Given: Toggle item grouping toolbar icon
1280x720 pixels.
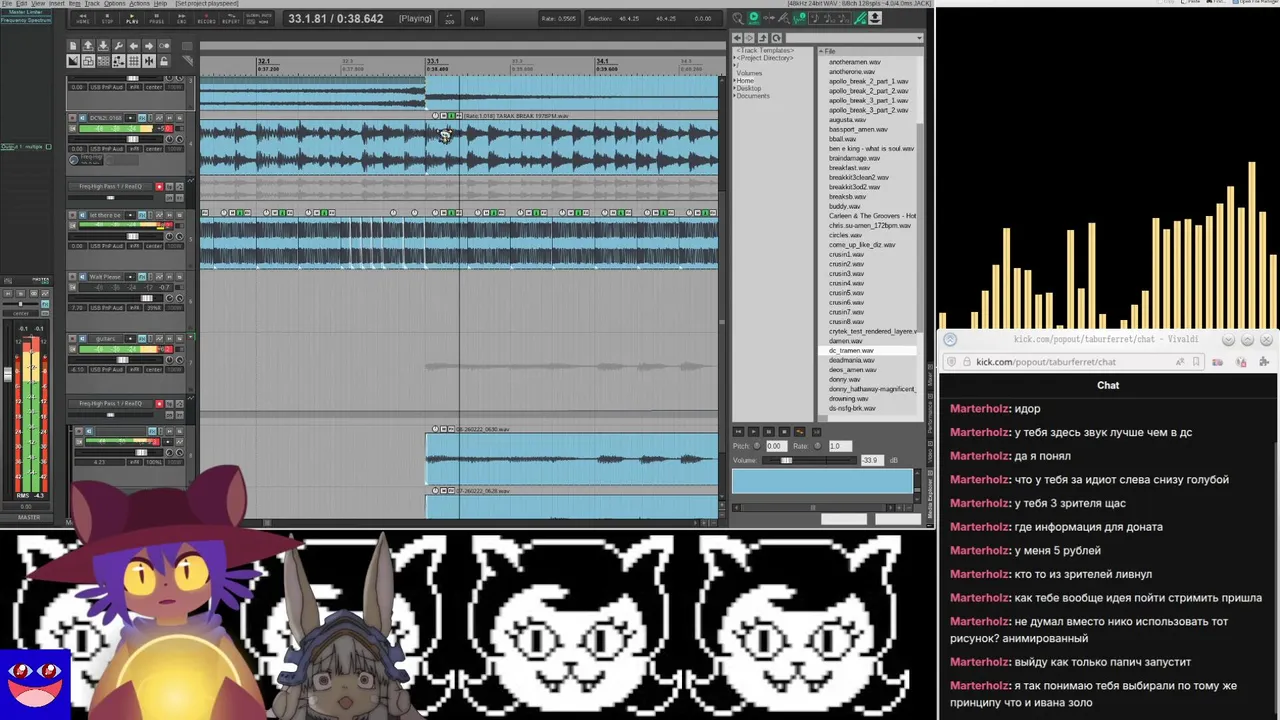Looking at the screenshot, I should [88, 61].
